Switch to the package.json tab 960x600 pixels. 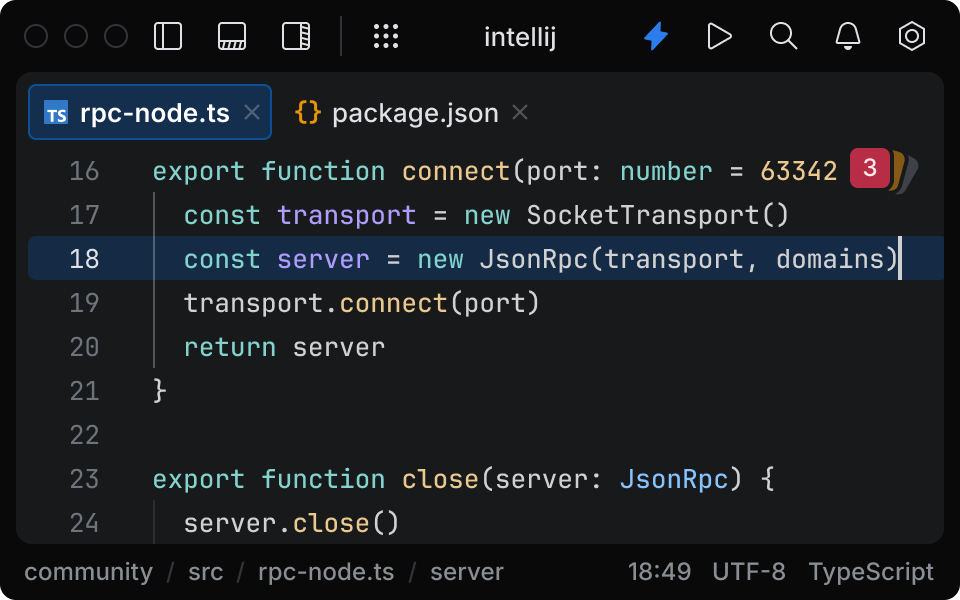416,112
